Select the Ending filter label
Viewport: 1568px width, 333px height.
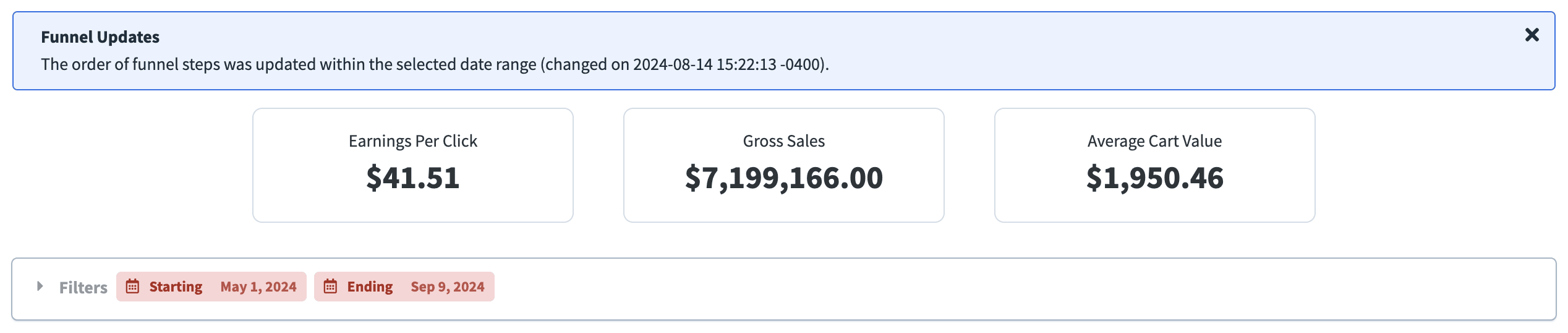tap(370, 287)
